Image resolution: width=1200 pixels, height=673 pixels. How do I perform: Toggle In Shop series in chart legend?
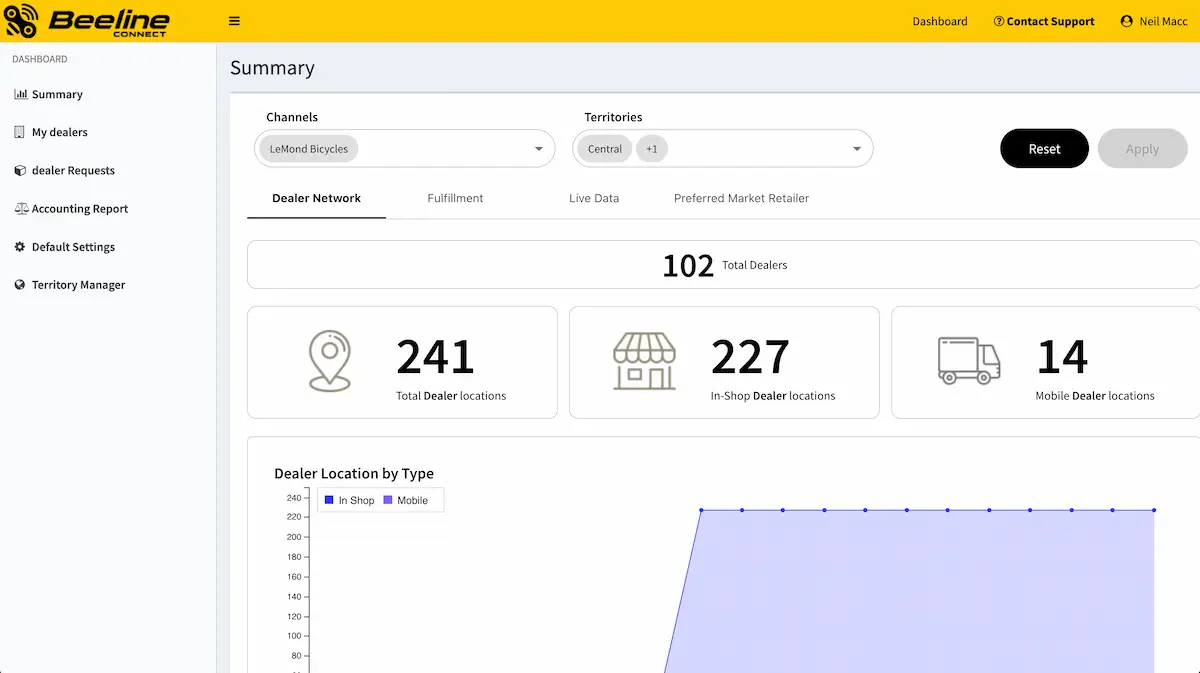[x=349, y=500]
